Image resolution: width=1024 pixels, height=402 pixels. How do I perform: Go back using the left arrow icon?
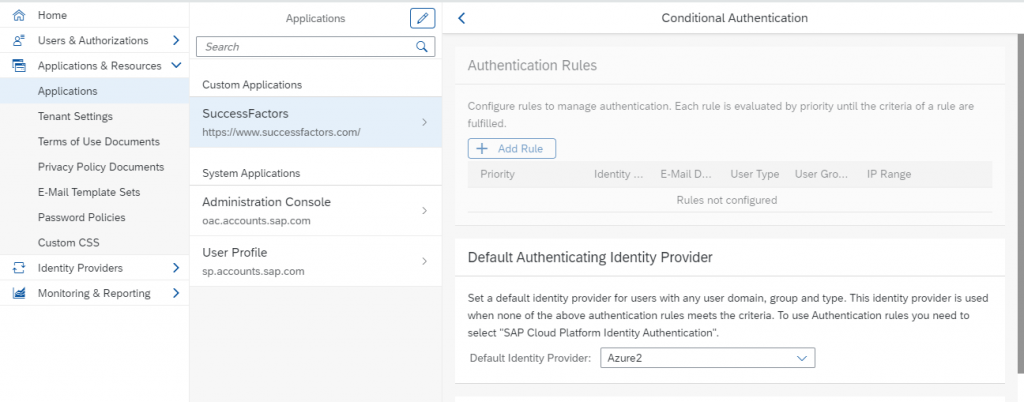462,18
